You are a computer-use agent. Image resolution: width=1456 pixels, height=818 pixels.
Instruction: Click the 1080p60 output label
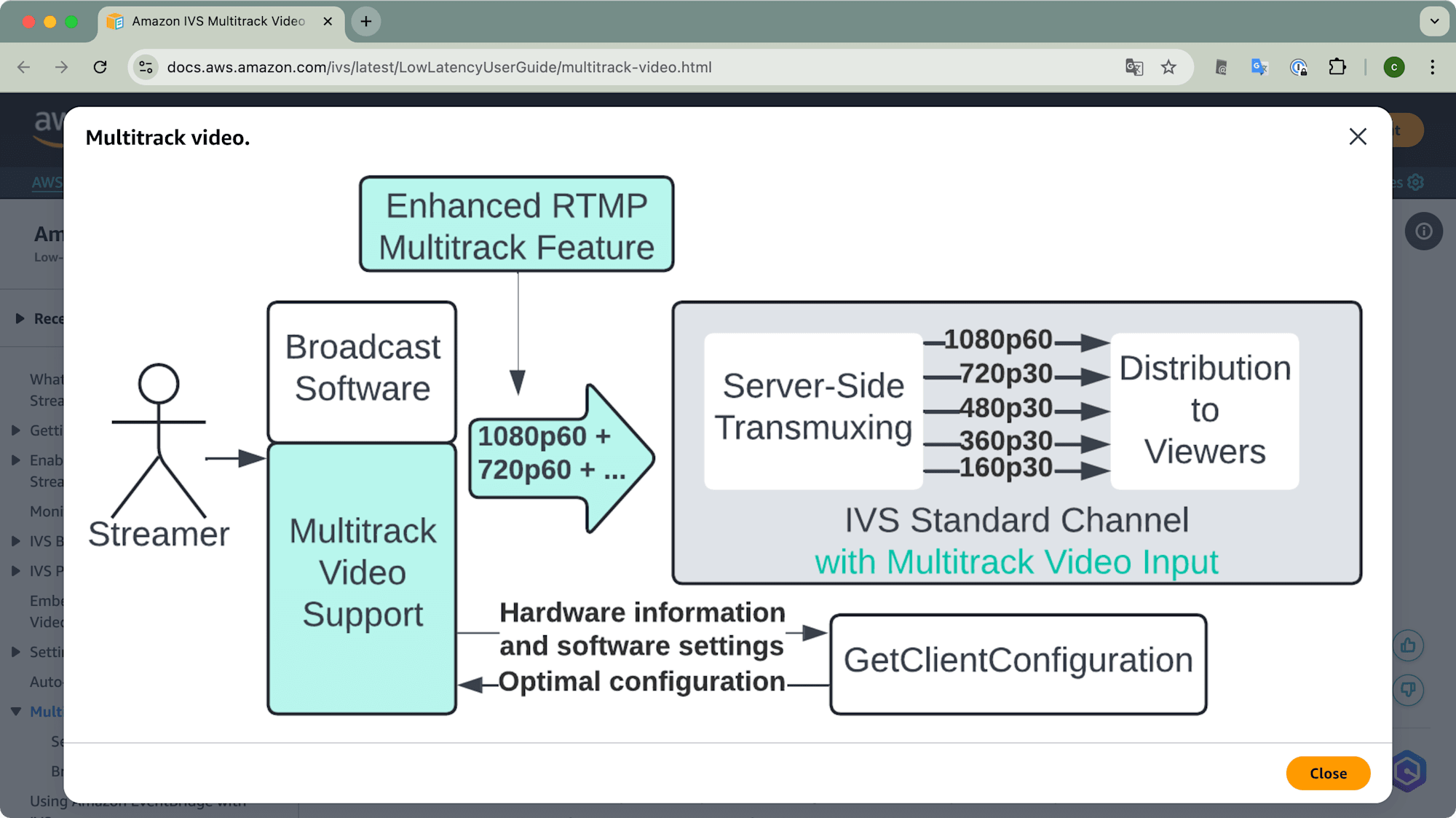(997, 339)
